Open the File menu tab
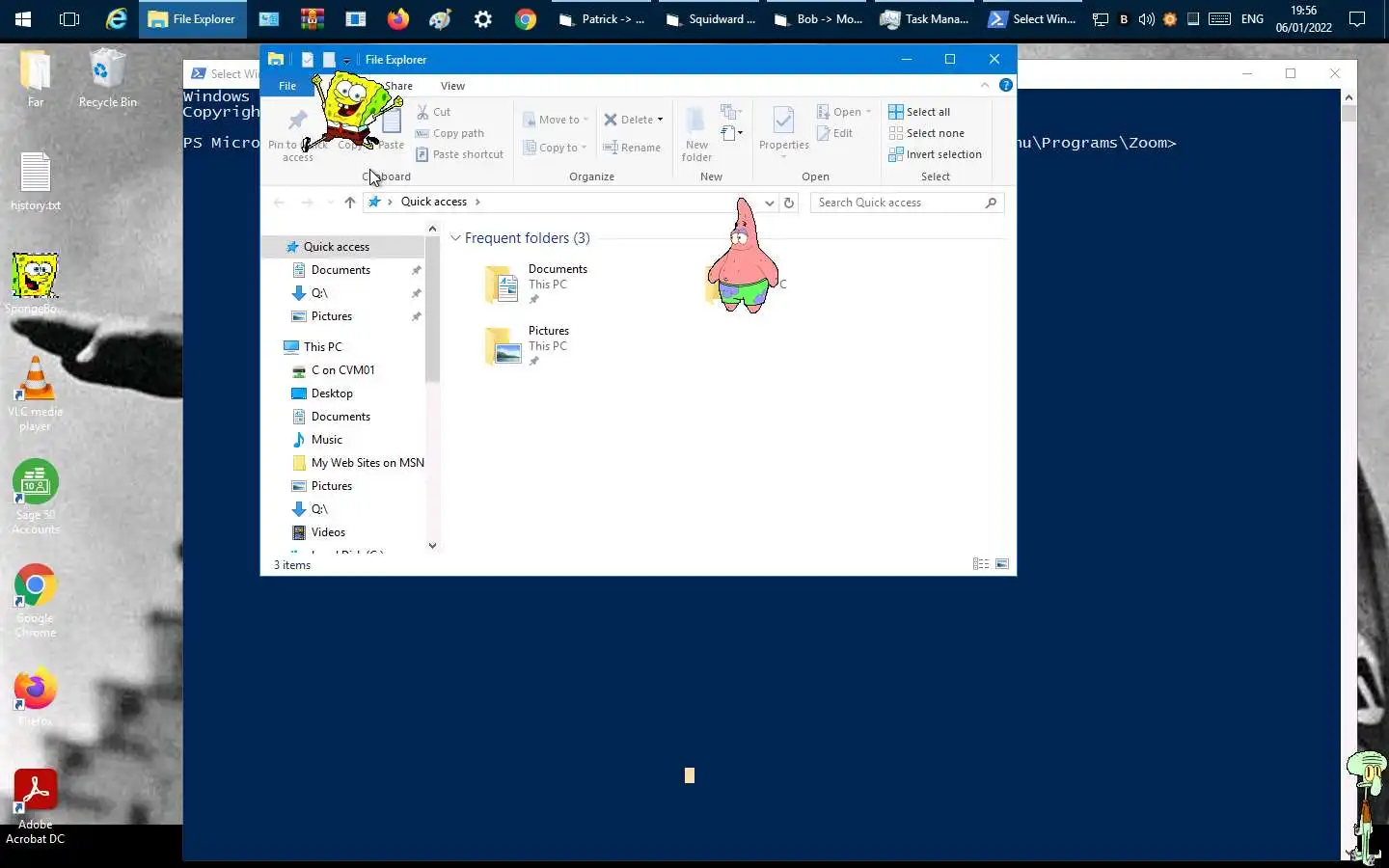The image size is (1389, 868). pos(287,86)
